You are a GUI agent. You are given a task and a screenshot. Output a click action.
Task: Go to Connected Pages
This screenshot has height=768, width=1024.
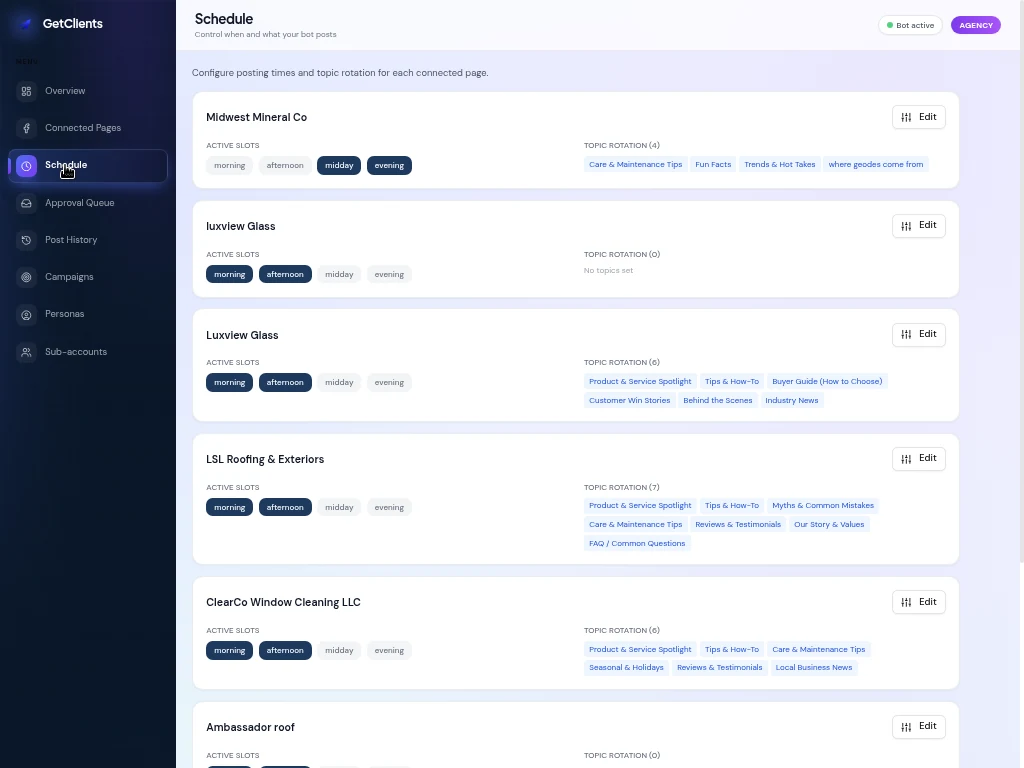tap(88, 128)
